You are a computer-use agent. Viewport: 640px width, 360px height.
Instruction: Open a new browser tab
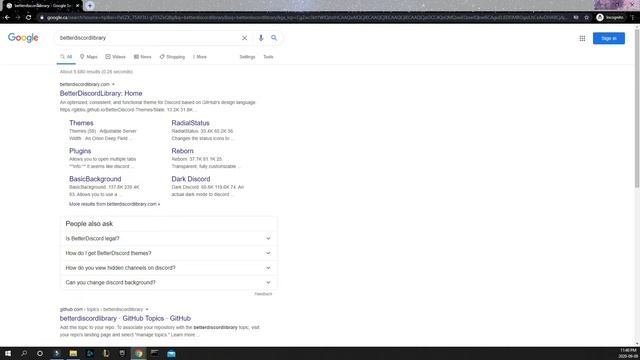90,6
